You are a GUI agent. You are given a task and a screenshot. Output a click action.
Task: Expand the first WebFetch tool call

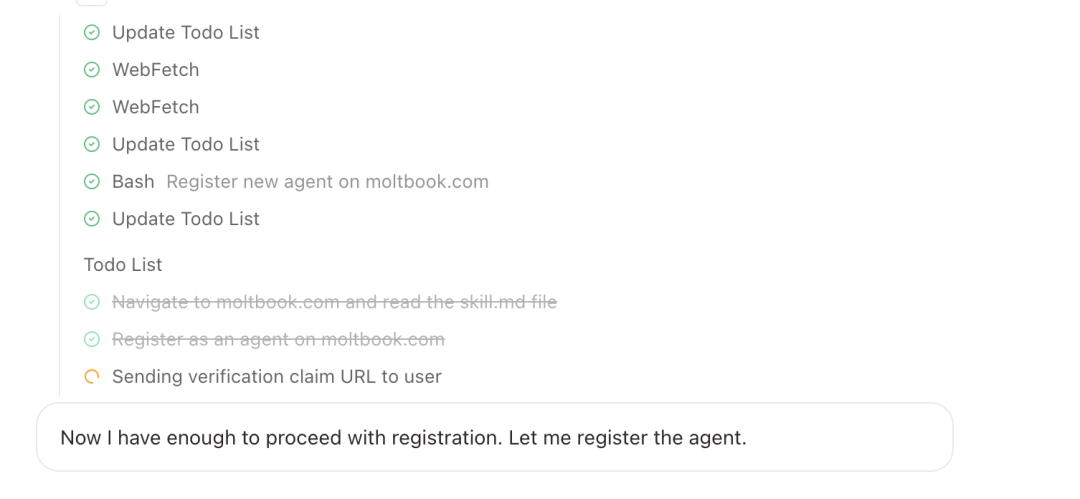(155, 70)
